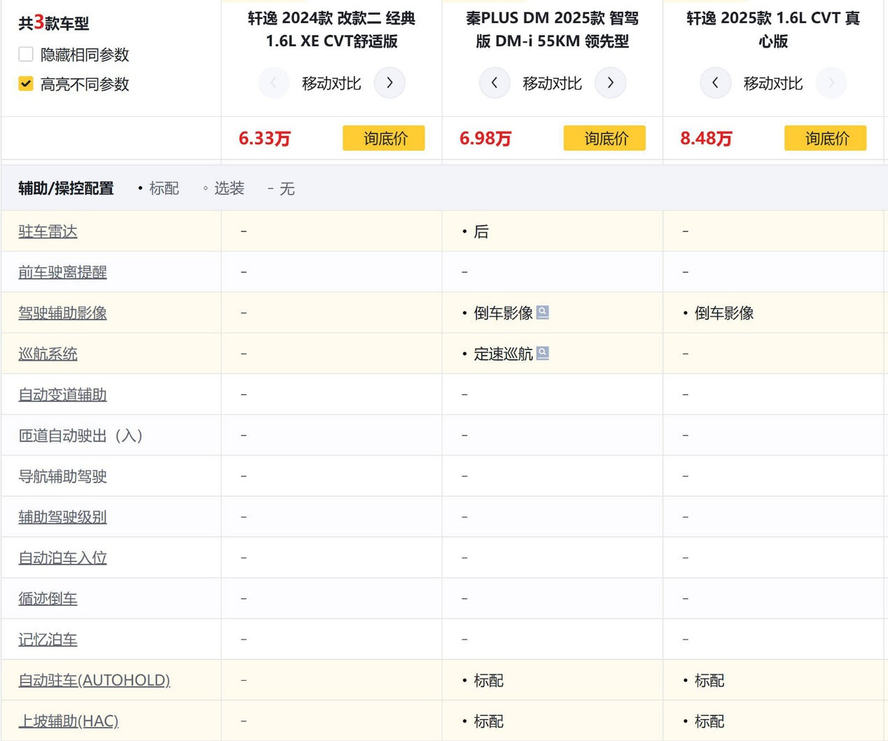Move 秦PLUS DM column right with arrow

point(610,83)
